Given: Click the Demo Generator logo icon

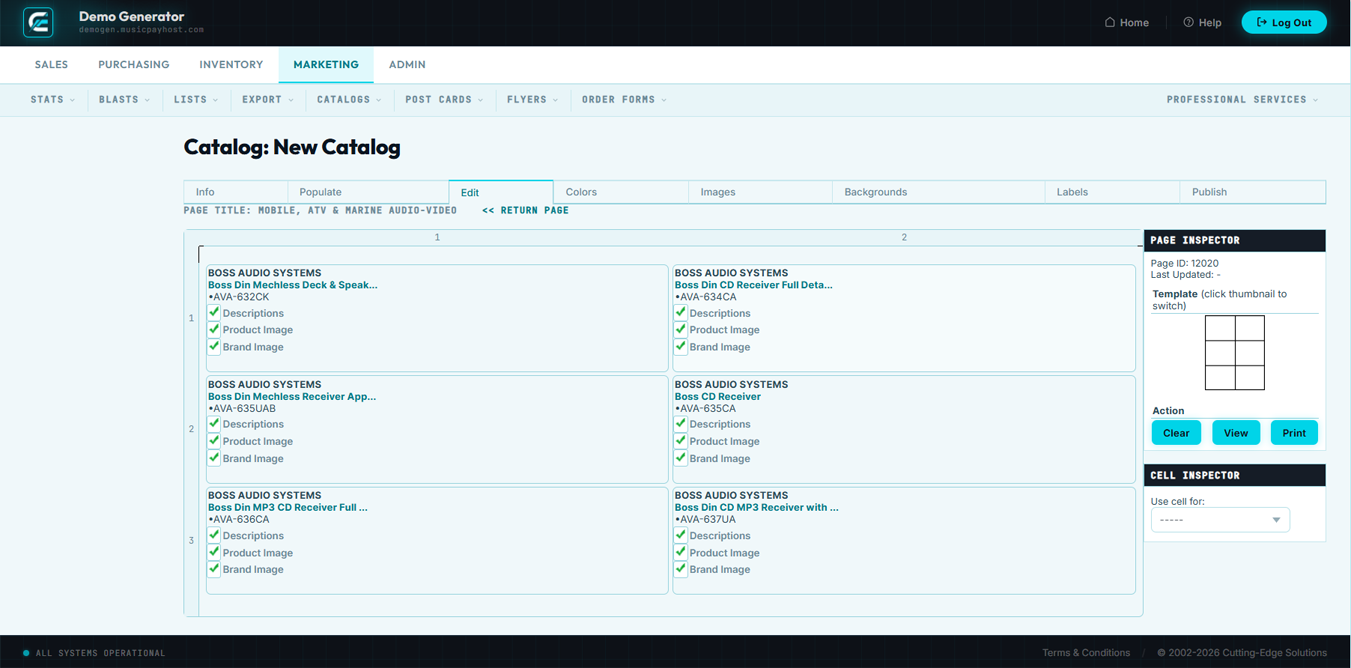Looking at the screenshot, I should click(x=38, y=22).
